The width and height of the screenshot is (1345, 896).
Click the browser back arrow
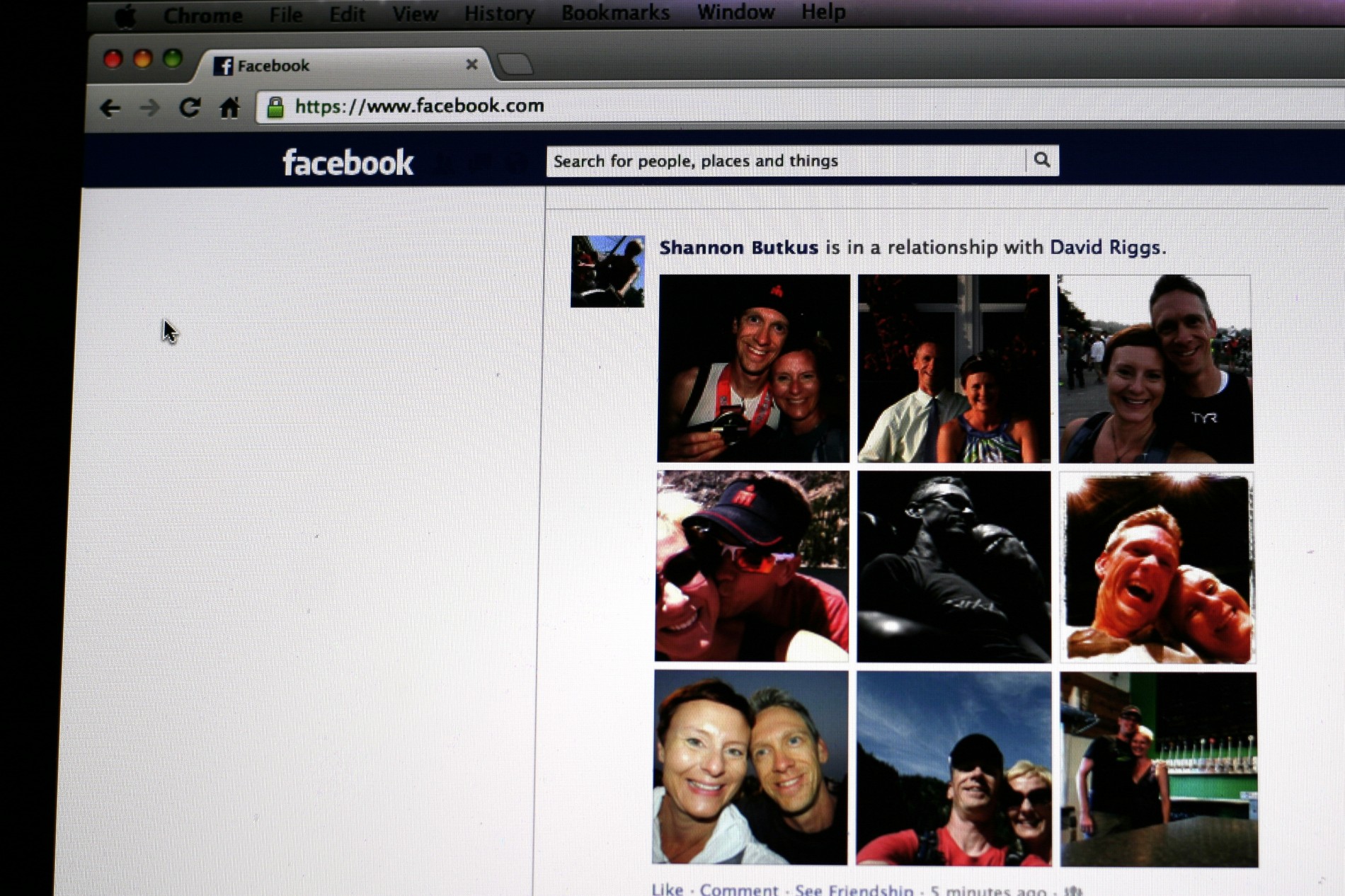[110, 108]
